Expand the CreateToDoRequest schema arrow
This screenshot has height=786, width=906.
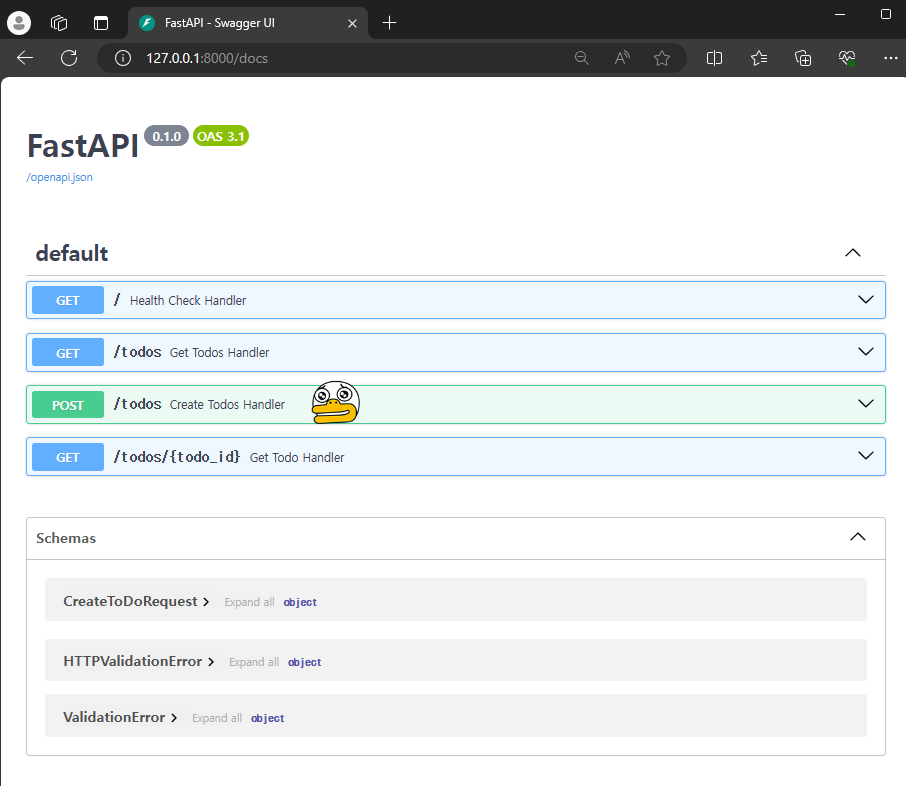click(x=206, y=602)
